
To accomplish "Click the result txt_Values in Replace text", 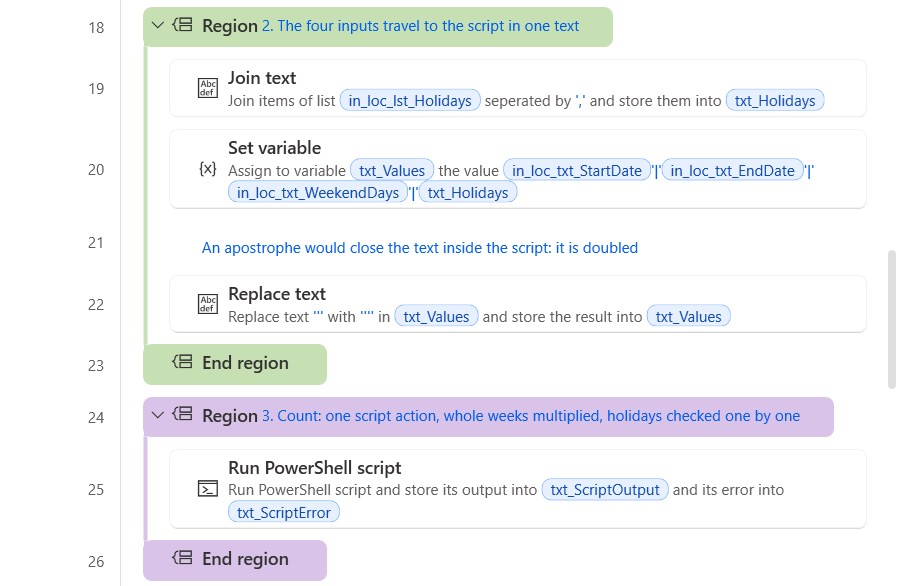I will [689, 316].
